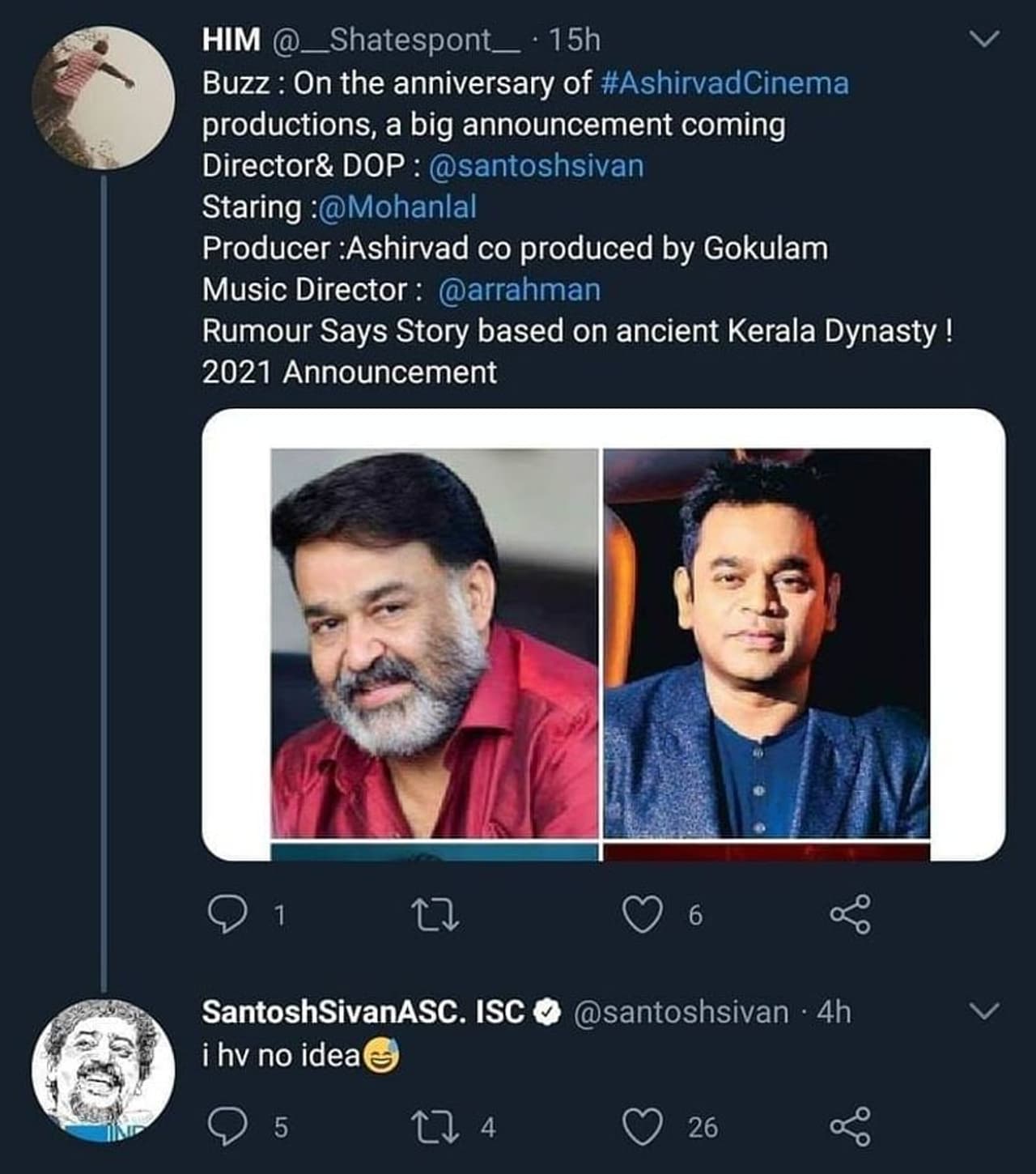Reply to Santosh Sivan's 'no idea' tweet

point(227,1127)
